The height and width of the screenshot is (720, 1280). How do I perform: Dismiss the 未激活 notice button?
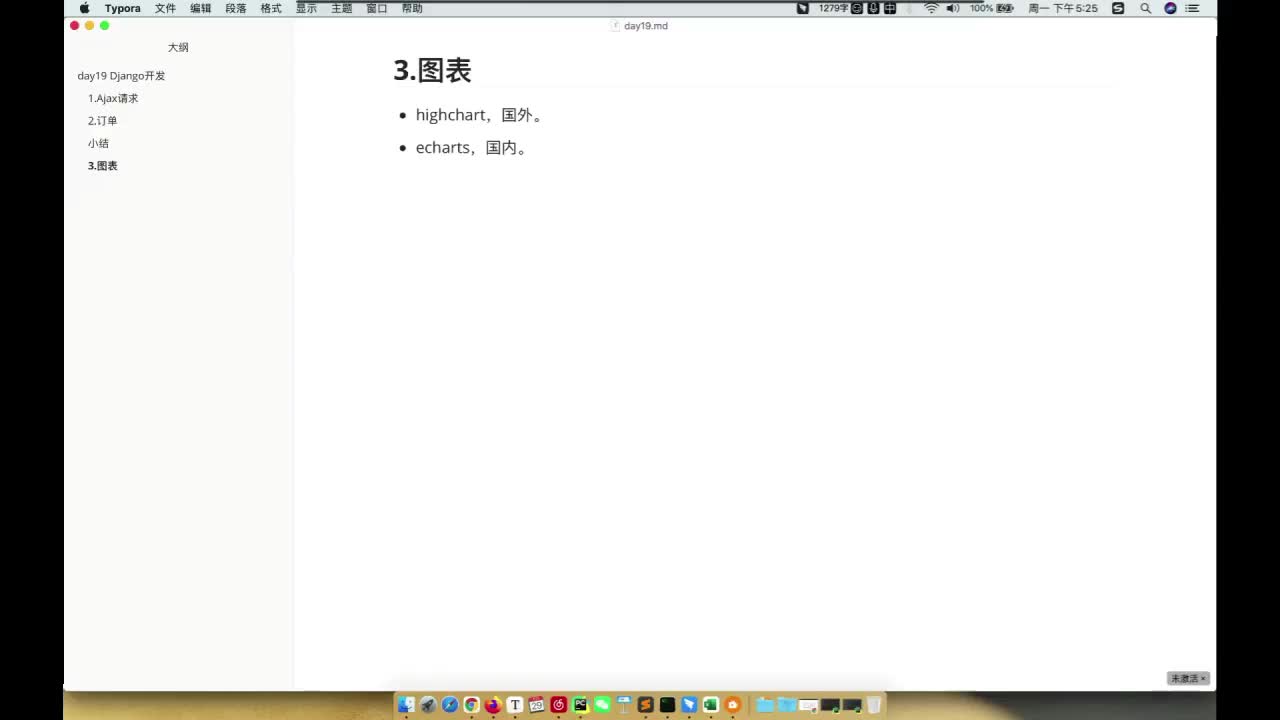click(1188, 678)
